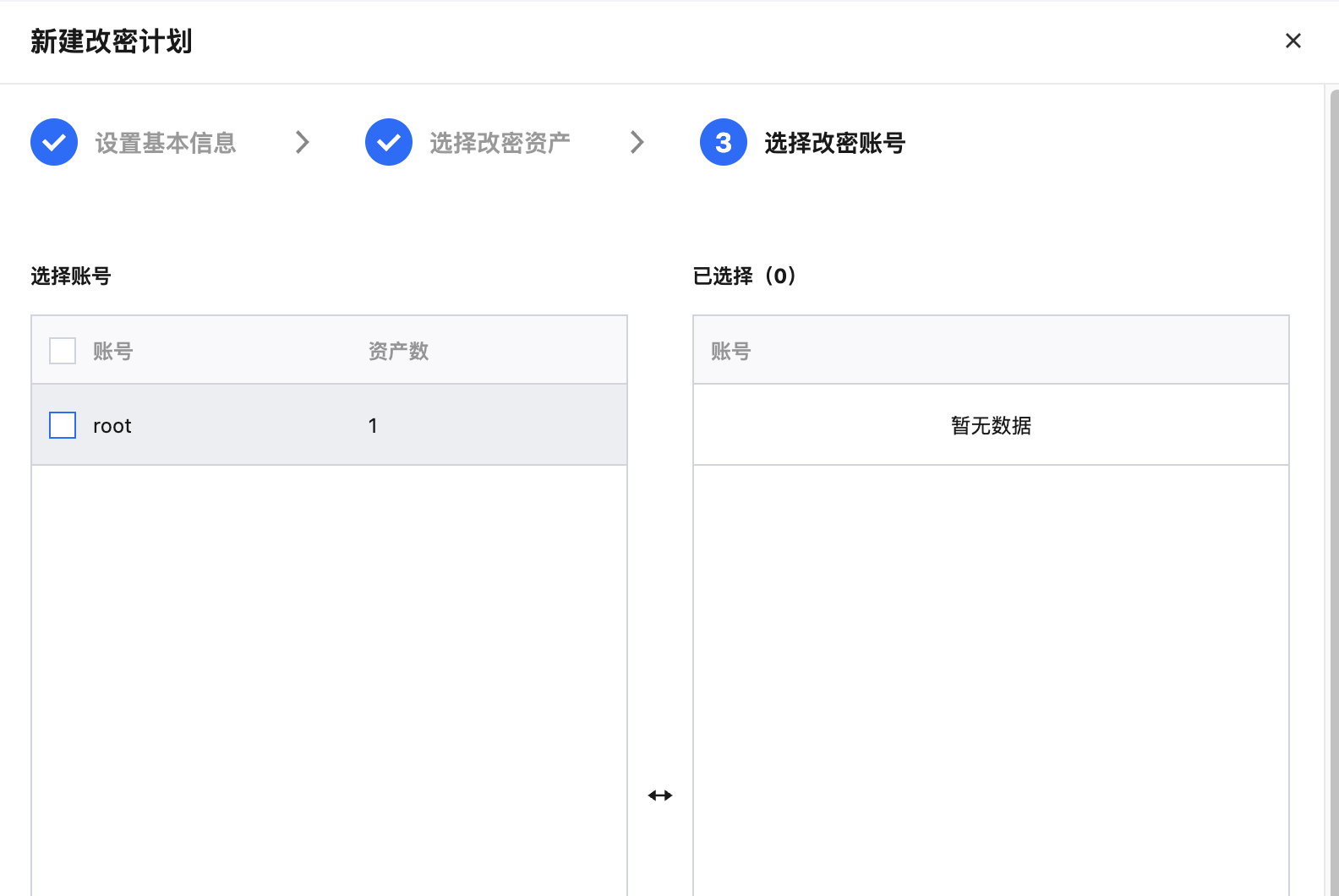Screen dimensions: 1339x896
Task: Close the 新建改密计划 dialog
Action: click(1293, 41)
